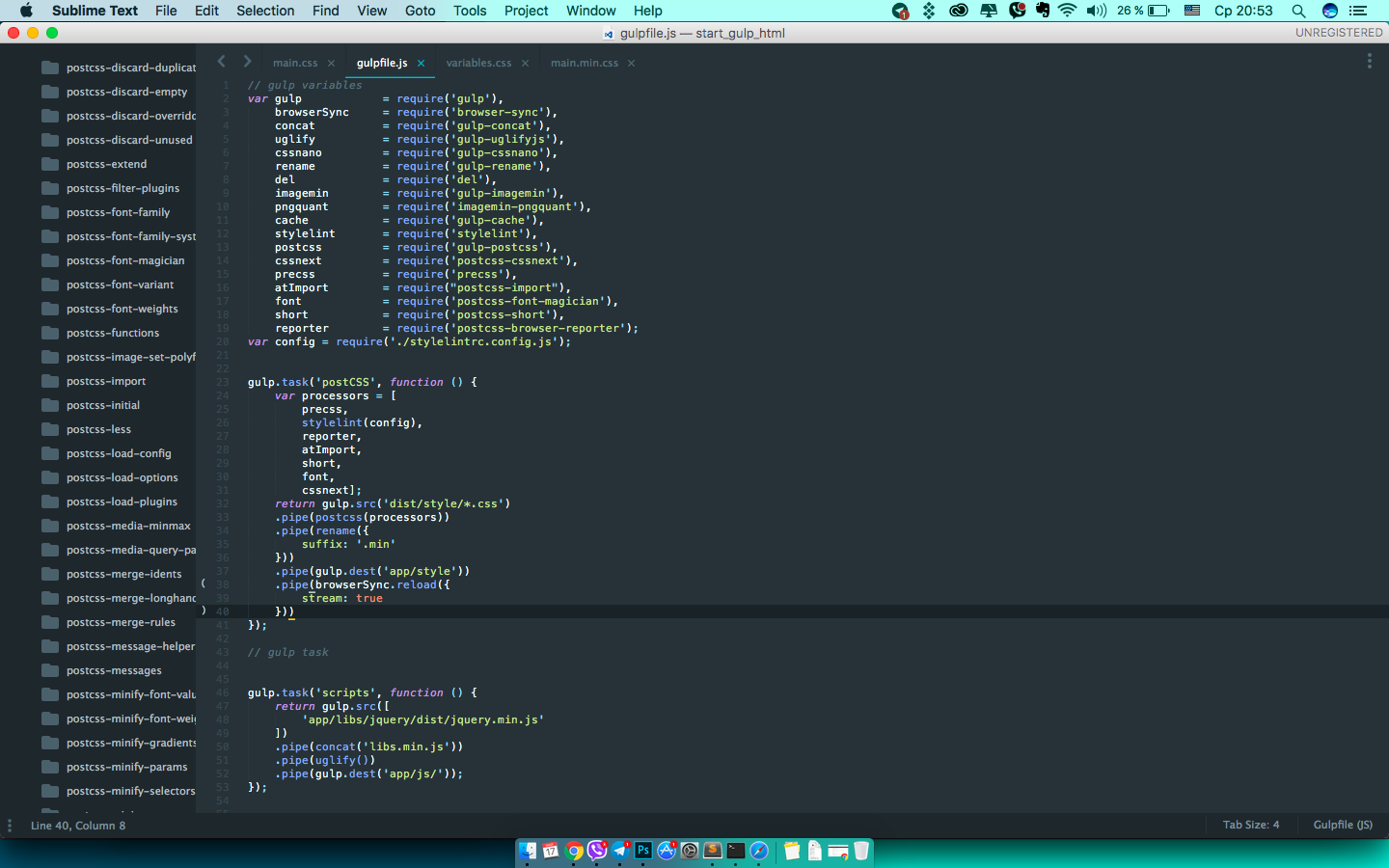Expand the postcss-initial folder
Screen dimensions: 1389x868
92,405
